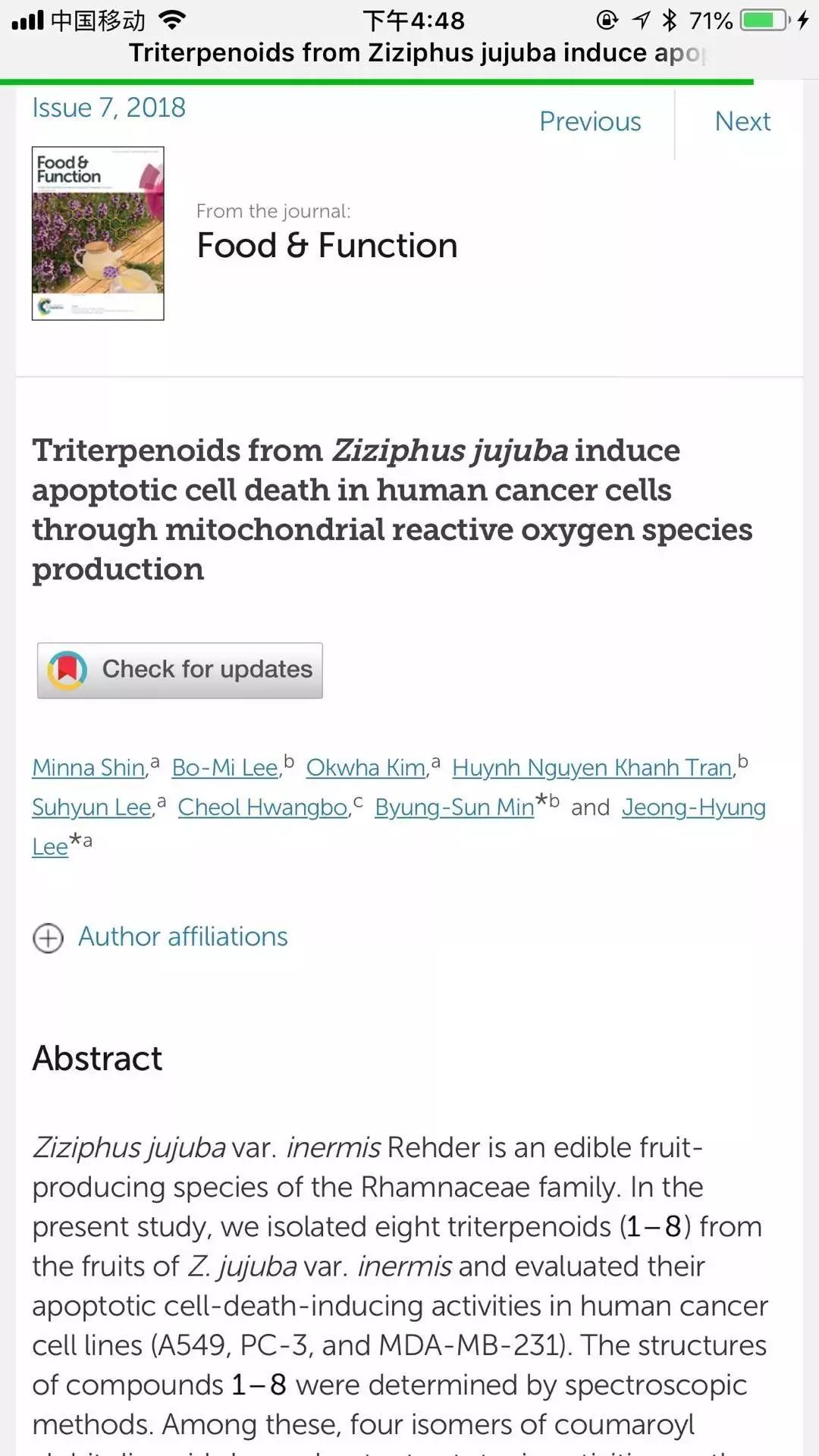Open author Byung-Sun Min link
Screen dimensions: 819x1456
click(x=454, y=807)
